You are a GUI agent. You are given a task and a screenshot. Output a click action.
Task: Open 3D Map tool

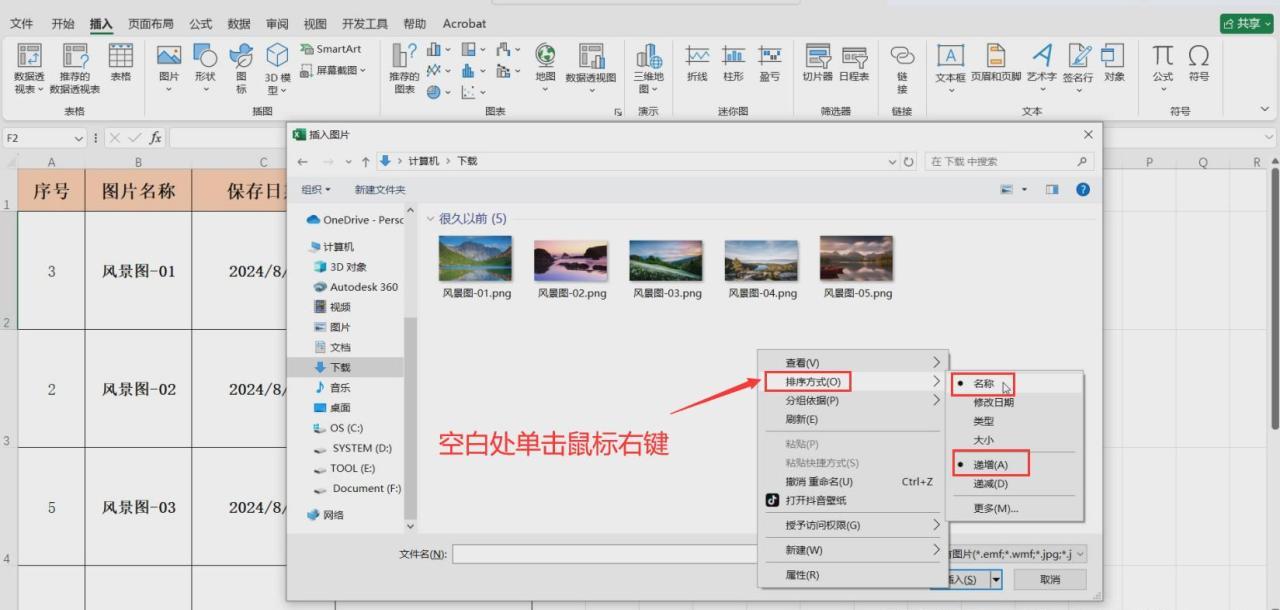point(648,69)
